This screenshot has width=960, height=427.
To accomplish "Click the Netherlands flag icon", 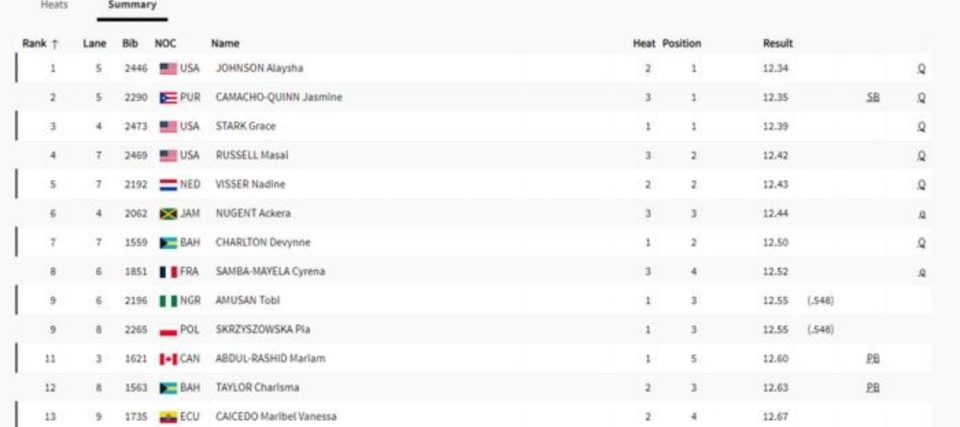I will (168, 185).
